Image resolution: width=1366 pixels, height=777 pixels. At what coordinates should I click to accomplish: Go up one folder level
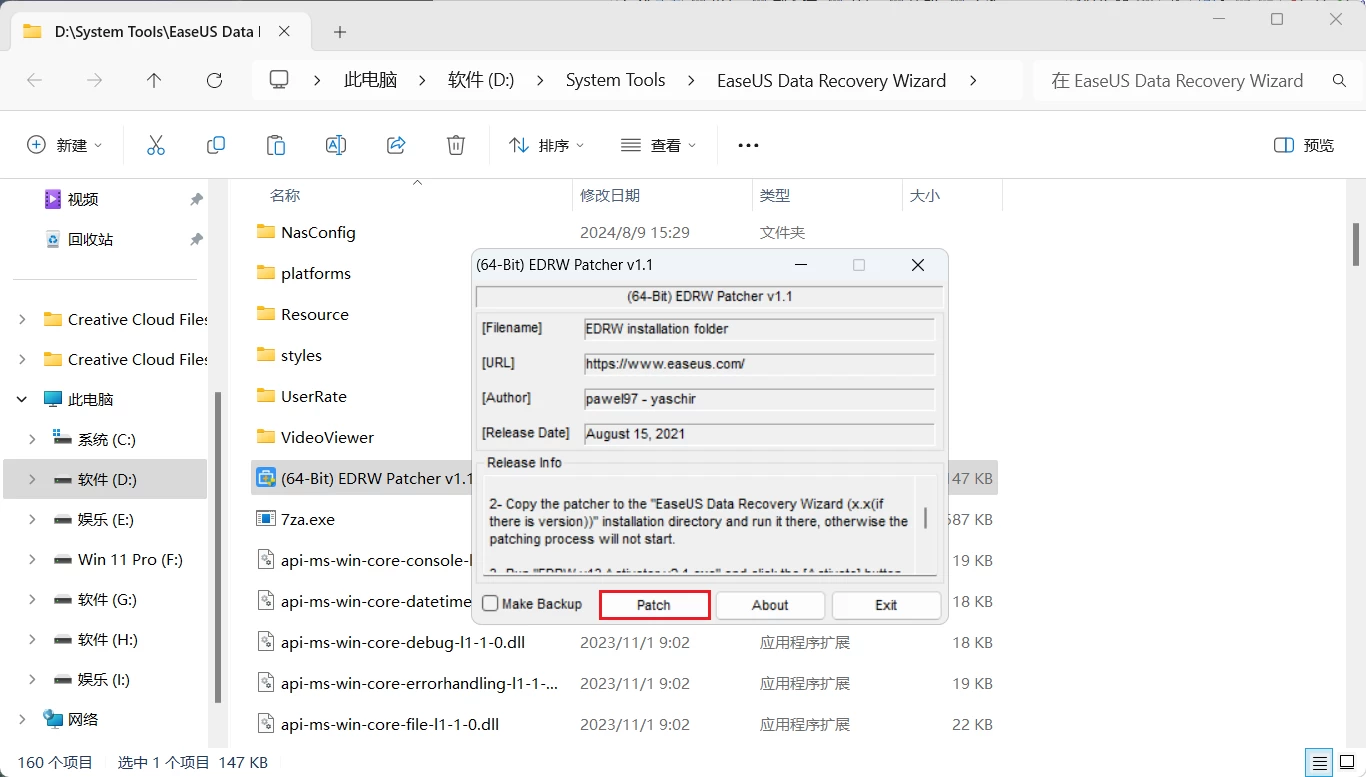pyautogui.click(x=154, y=81)
